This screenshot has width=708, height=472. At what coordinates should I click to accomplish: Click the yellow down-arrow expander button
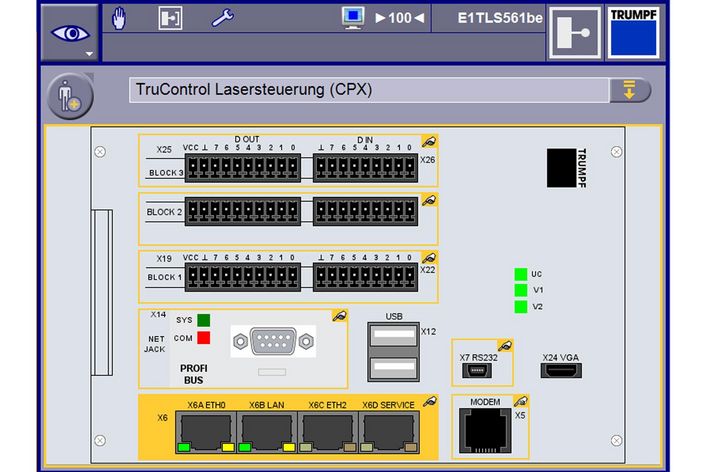click(629, 90)
